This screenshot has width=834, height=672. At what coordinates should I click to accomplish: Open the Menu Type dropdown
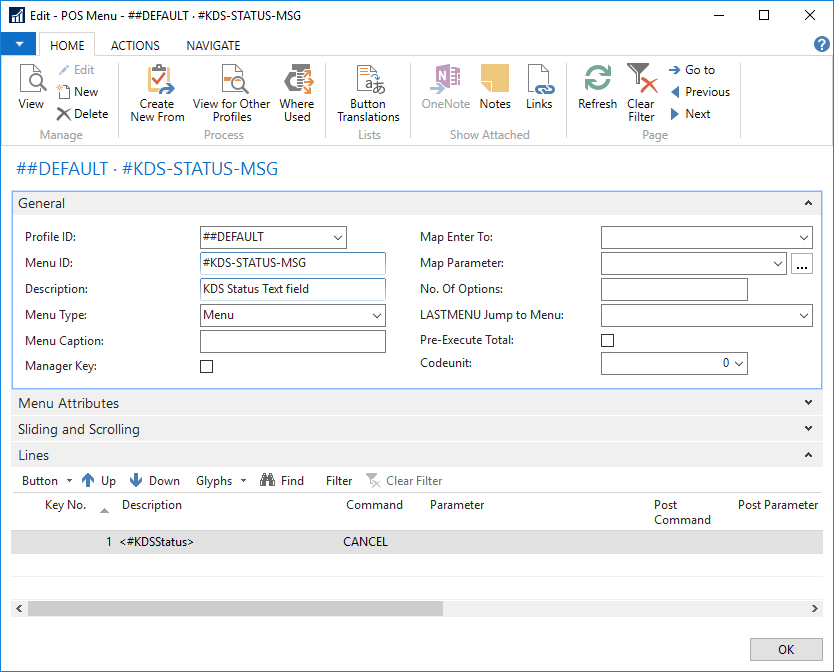click(376, 316)
